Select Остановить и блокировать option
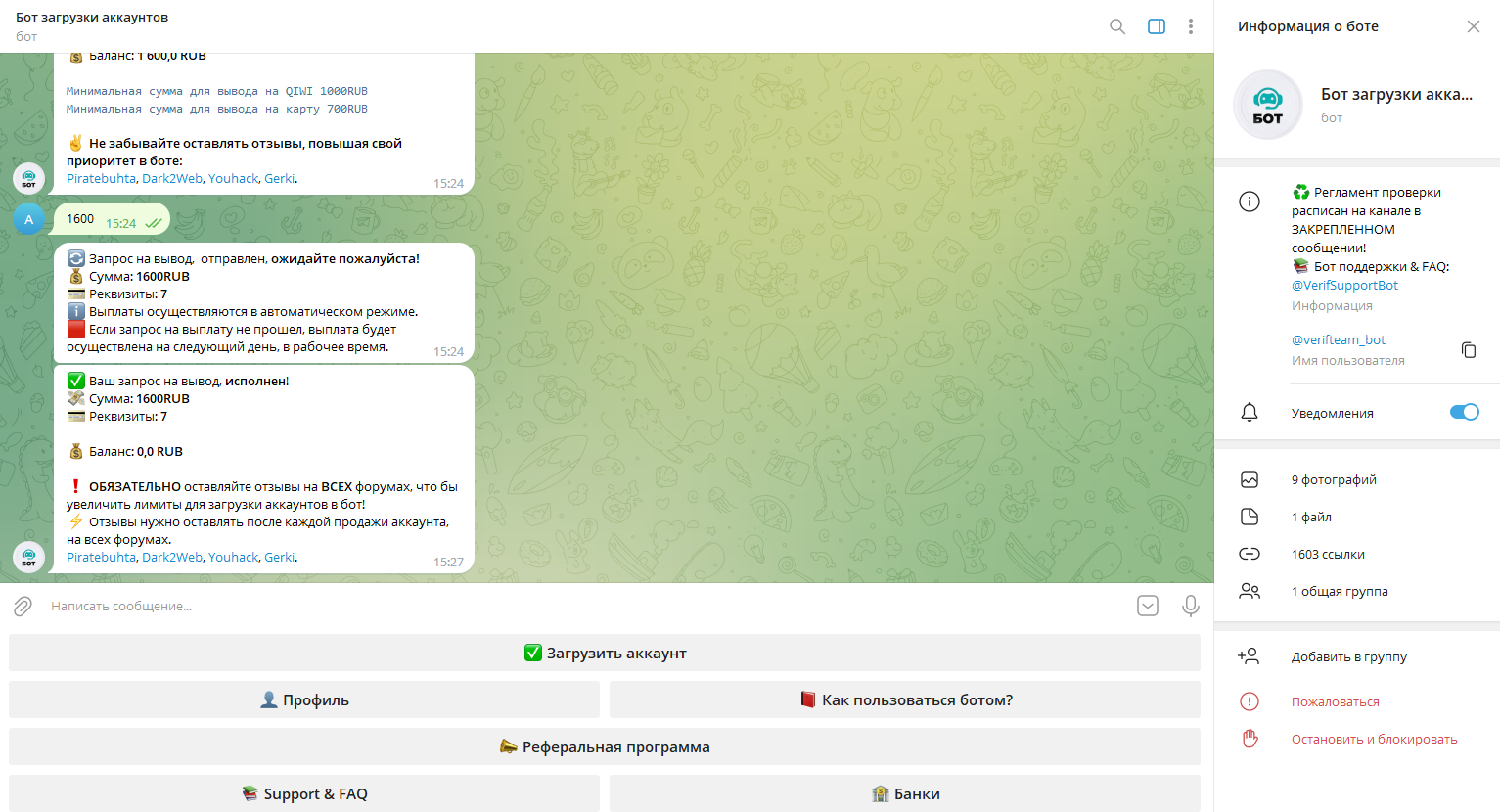The height and width of the screenshot is (812, 1500). pyautogui.click(x=1374, y=739)
